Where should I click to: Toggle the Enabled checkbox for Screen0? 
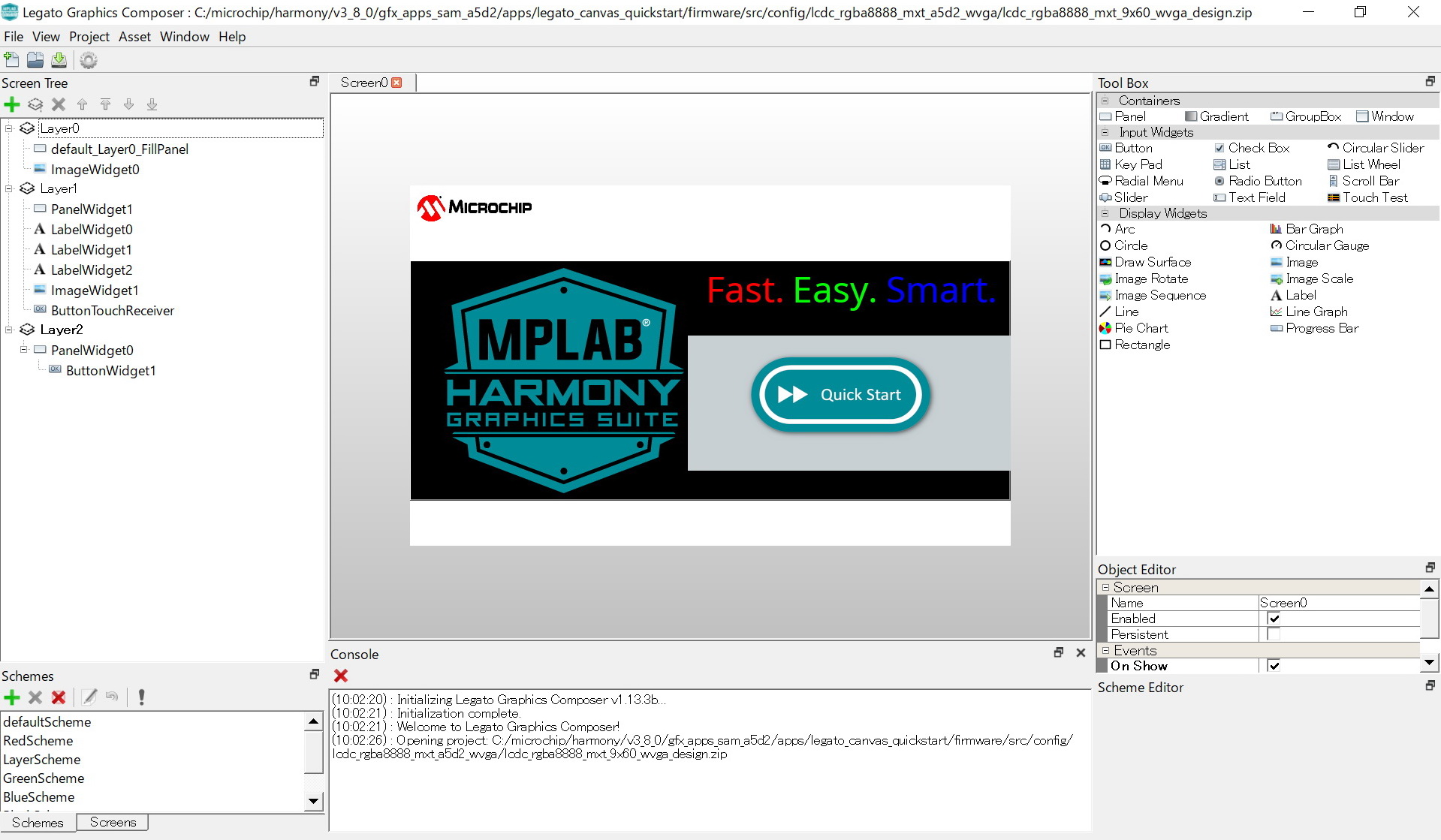point(1274,619)
